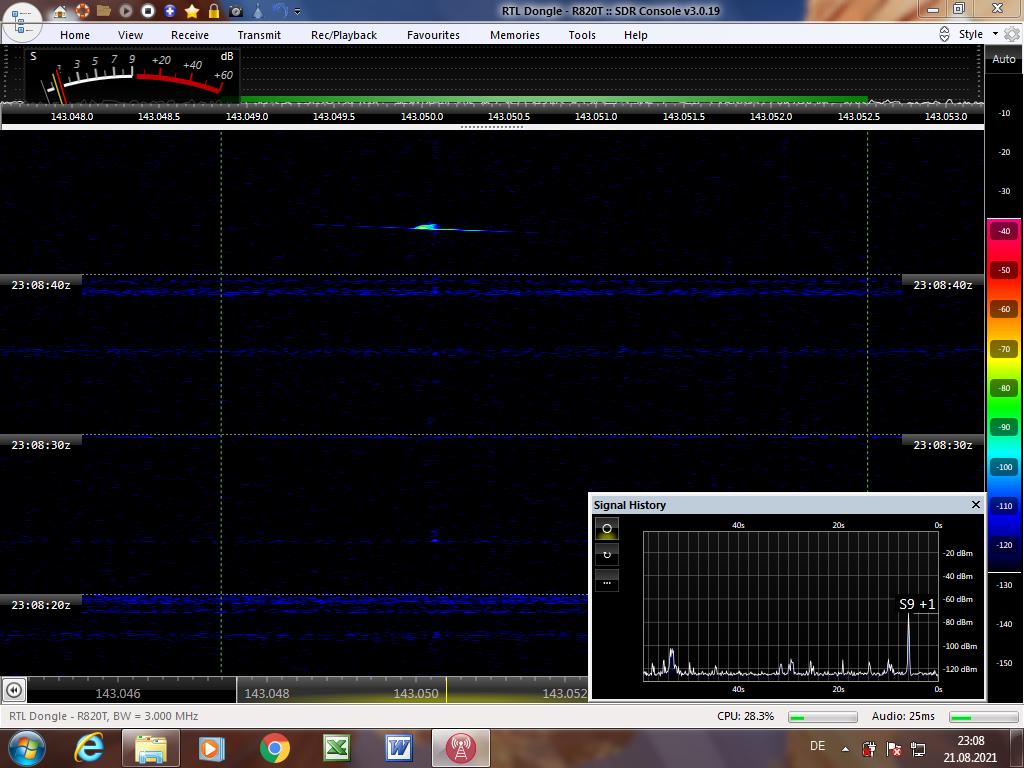Open the more options ellipsis in Signal History
Image resolution: width=1024 pixels, height=768 pixels.
tap(607, 582)
